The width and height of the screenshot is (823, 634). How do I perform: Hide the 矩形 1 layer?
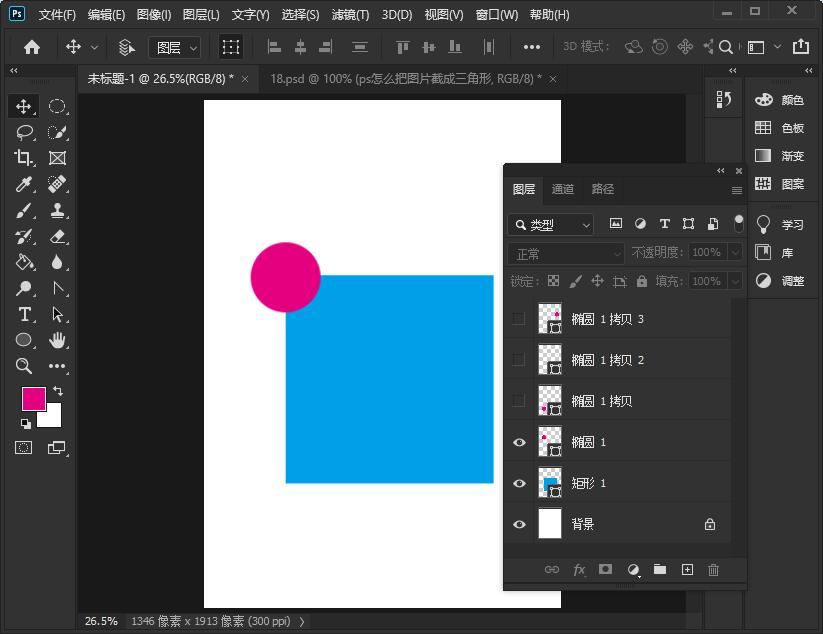click(519, 483)
